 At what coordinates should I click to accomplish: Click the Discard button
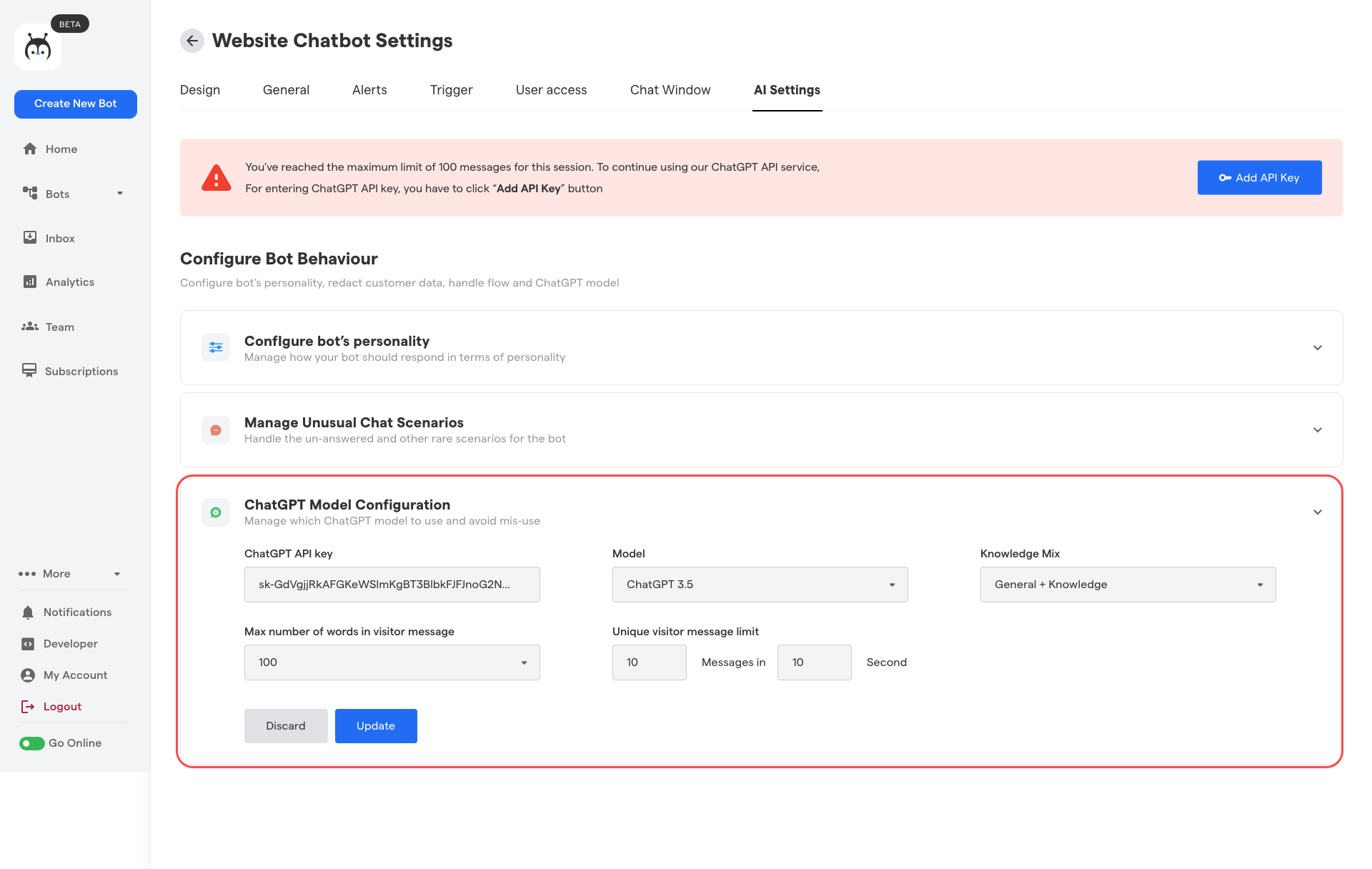285,725
